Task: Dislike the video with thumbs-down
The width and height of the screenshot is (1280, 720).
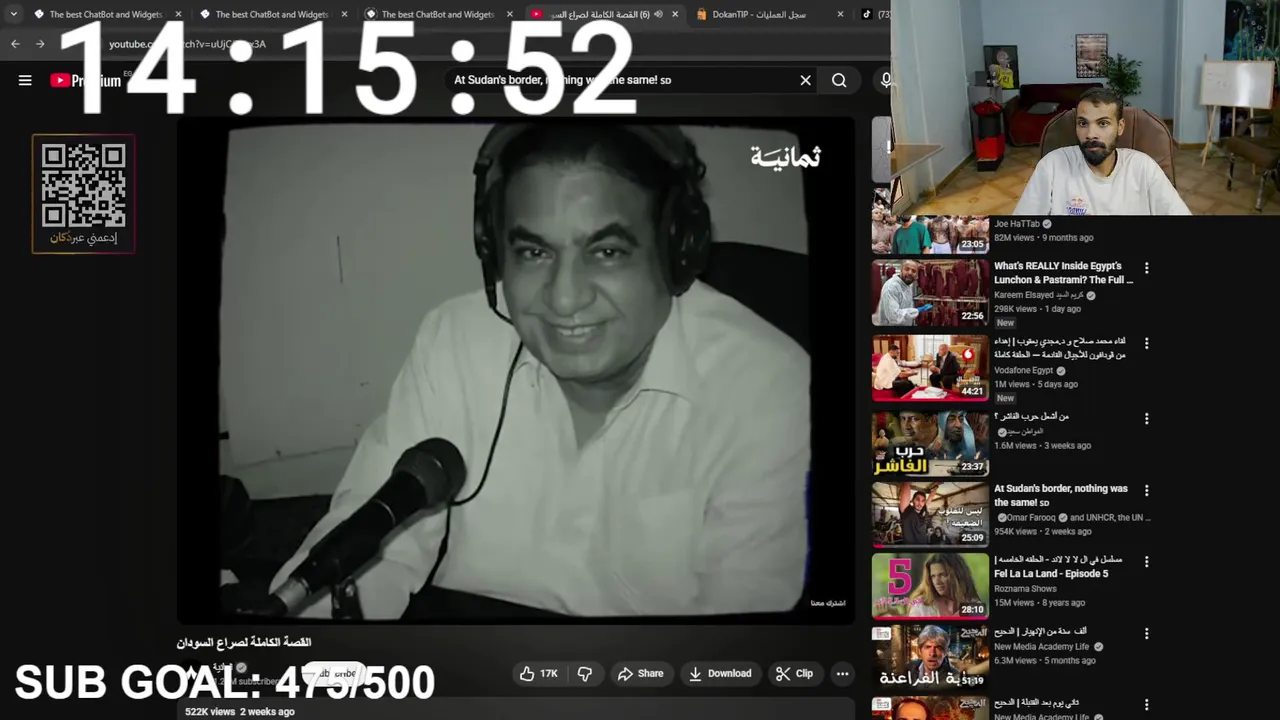Action: [x=585, y=674]
